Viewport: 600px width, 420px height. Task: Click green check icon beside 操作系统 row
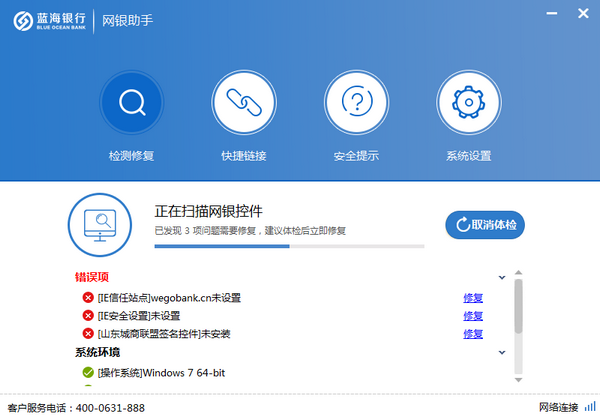pos(88,372)
